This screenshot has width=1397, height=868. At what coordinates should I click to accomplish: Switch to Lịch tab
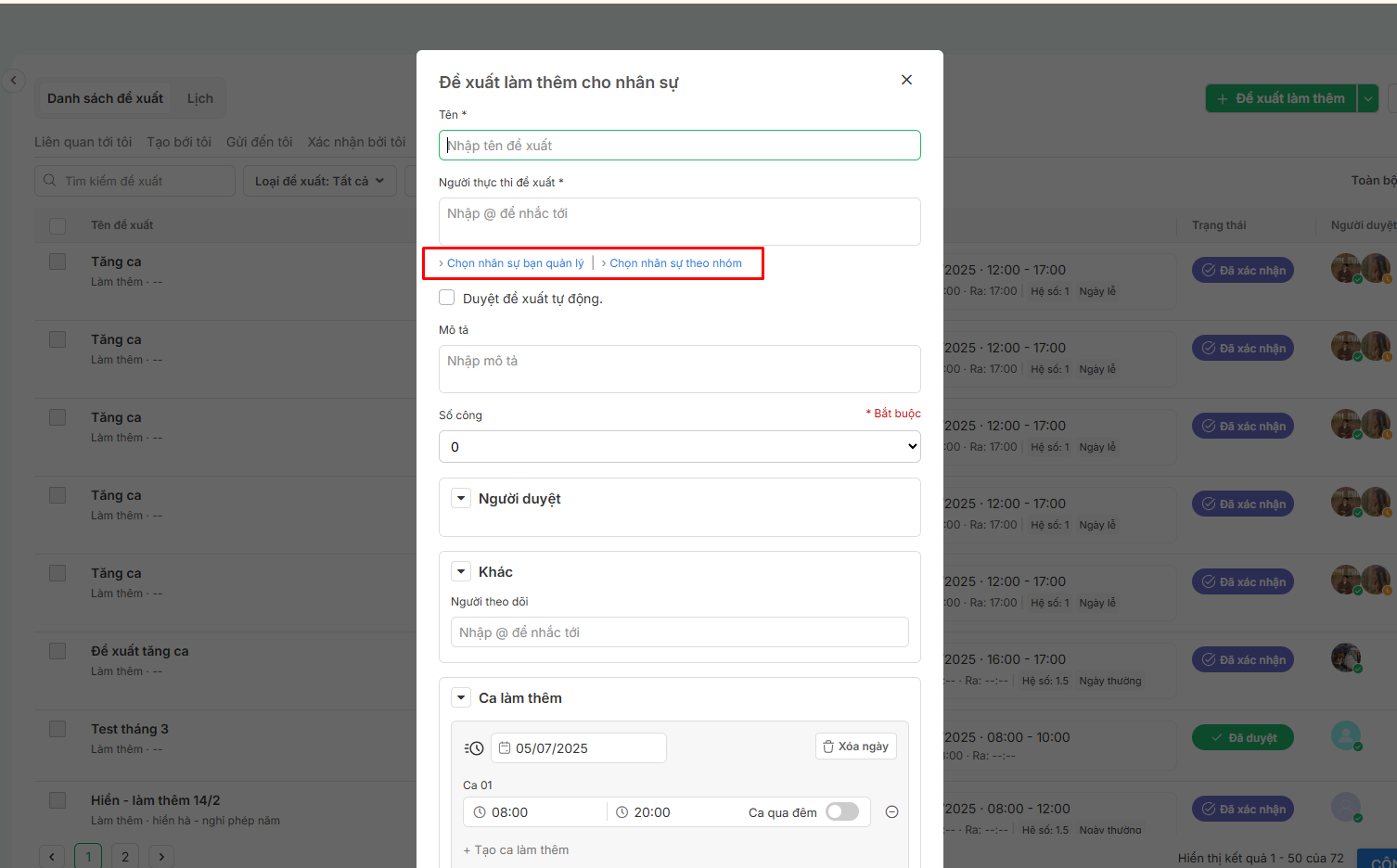(x=200, y=98)
